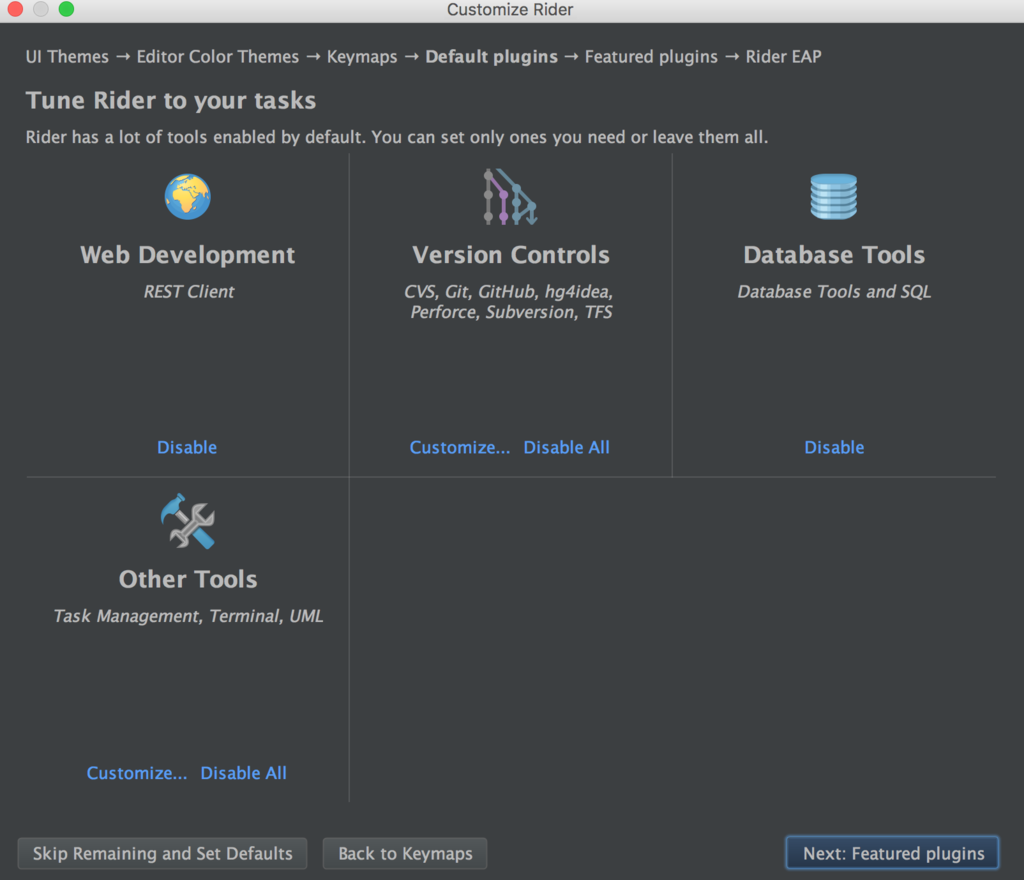This screenshot has width=1024, height=880.
Task: Select UI Themes breadcrumb step
Action: tap(67, 57)
